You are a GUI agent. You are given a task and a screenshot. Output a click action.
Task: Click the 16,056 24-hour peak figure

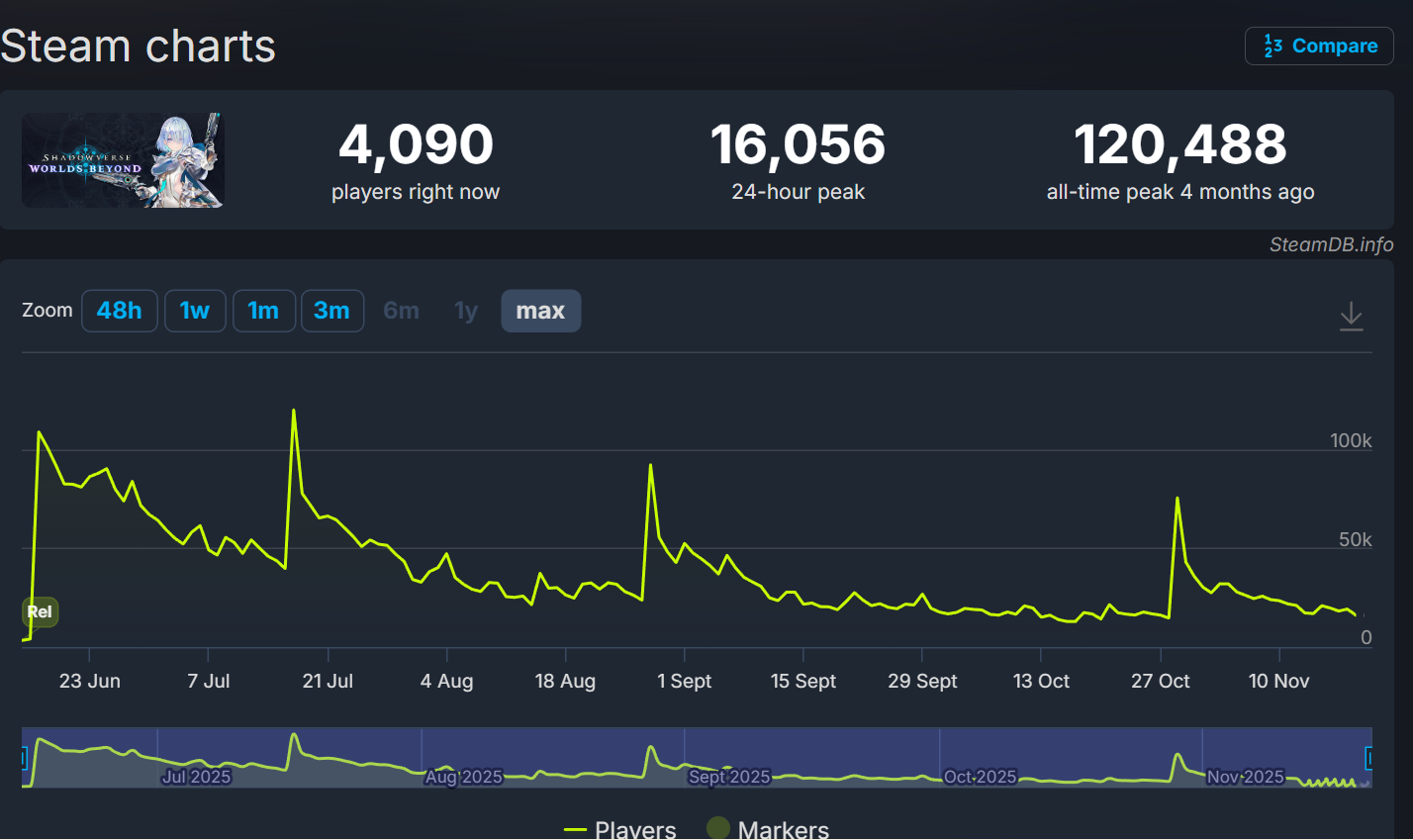[x=798, y=144]
